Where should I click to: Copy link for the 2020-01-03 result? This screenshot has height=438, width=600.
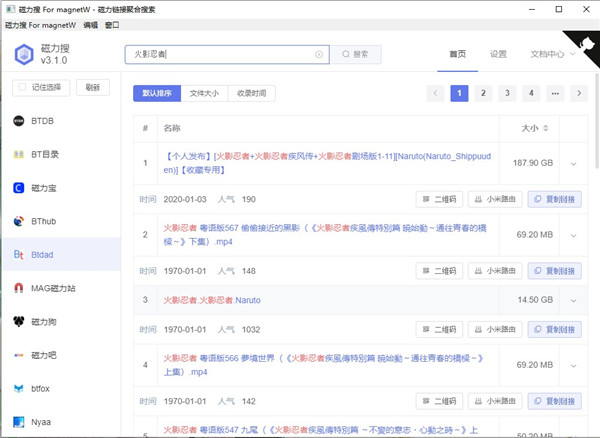click(x=555, y=199)
